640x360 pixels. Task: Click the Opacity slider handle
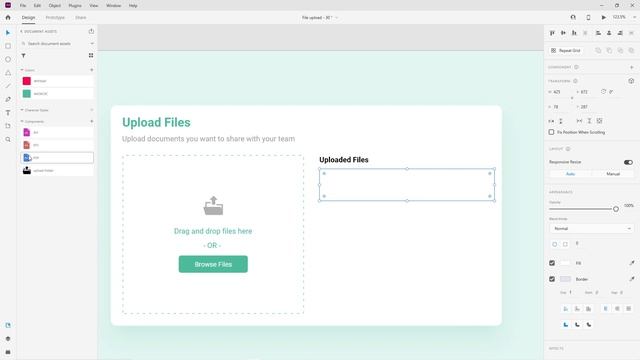[x=616, y=209]
